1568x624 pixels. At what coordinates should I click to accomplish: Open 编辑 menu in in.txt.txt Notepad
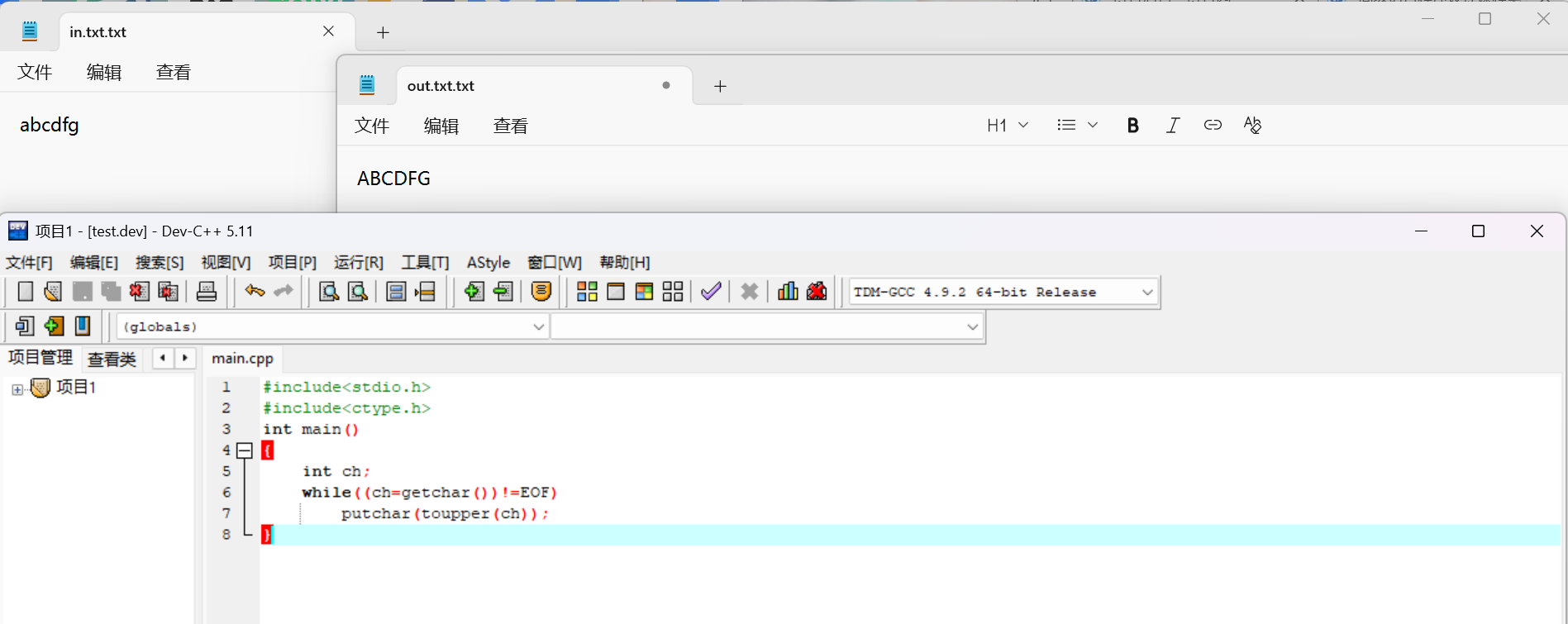coord(104,72)
